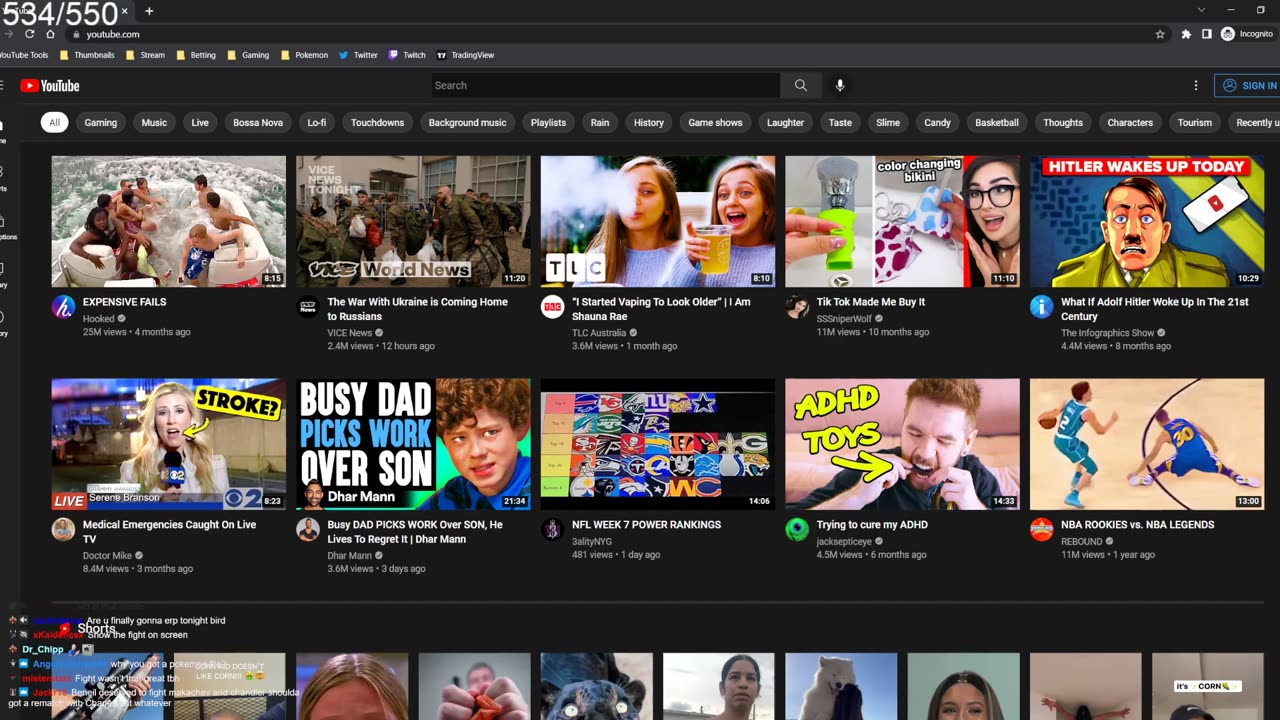Click the Dhar Mann channel avatar
The width and height of the screenshot is (1280, 720).
click(x=308, y=530)
